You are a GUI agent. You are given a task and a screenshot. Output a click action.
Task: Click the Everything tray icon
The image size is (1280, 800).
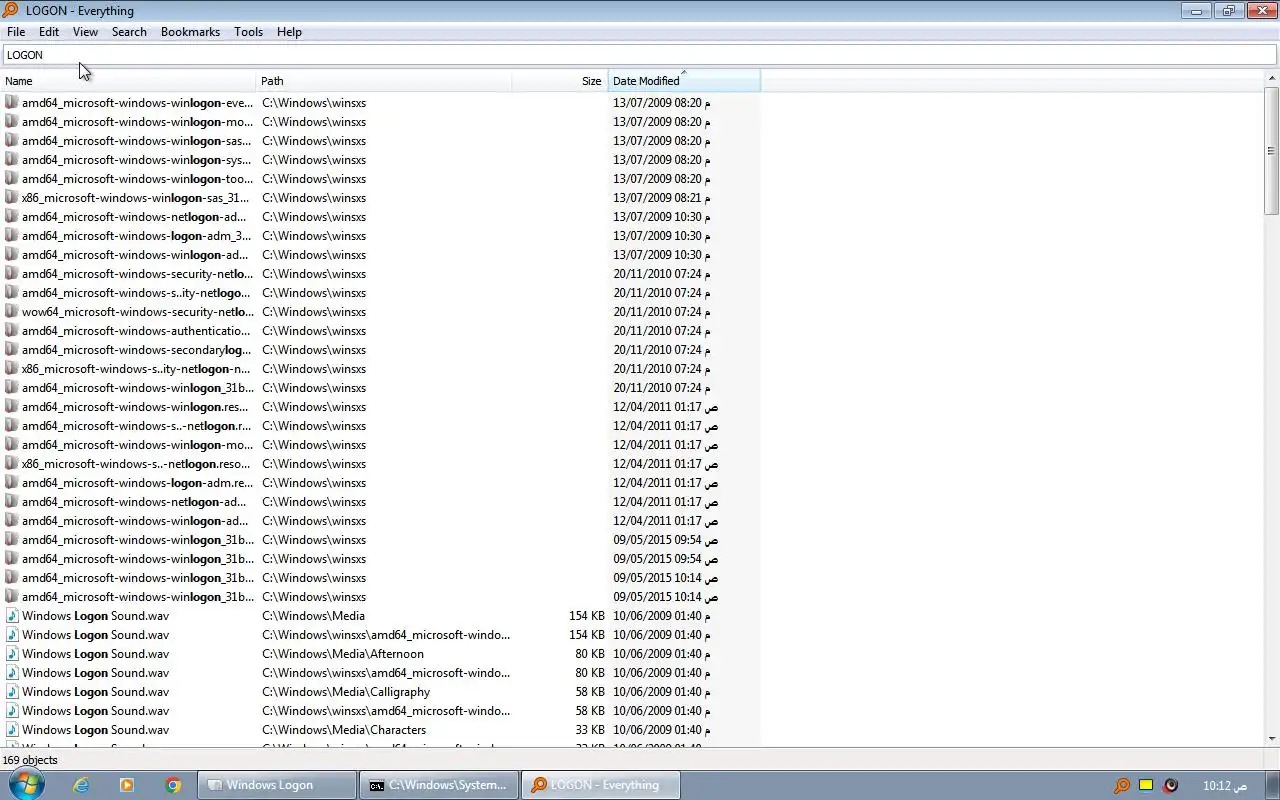click(1122, 785)
